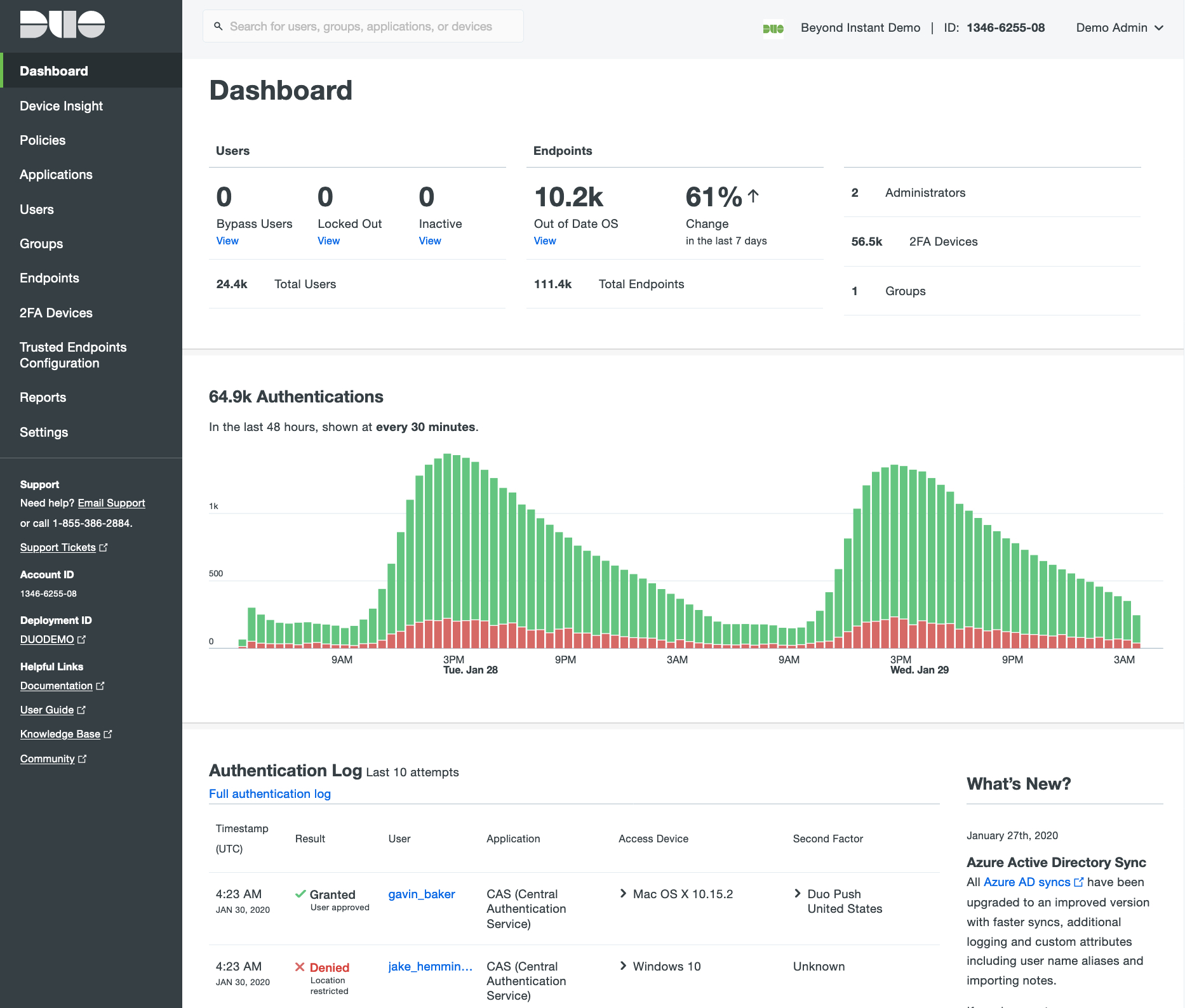Viewport: 1185px width, 1008px height.
Task: Open the Demo Admin dropdown menu
Action: 1119,28
